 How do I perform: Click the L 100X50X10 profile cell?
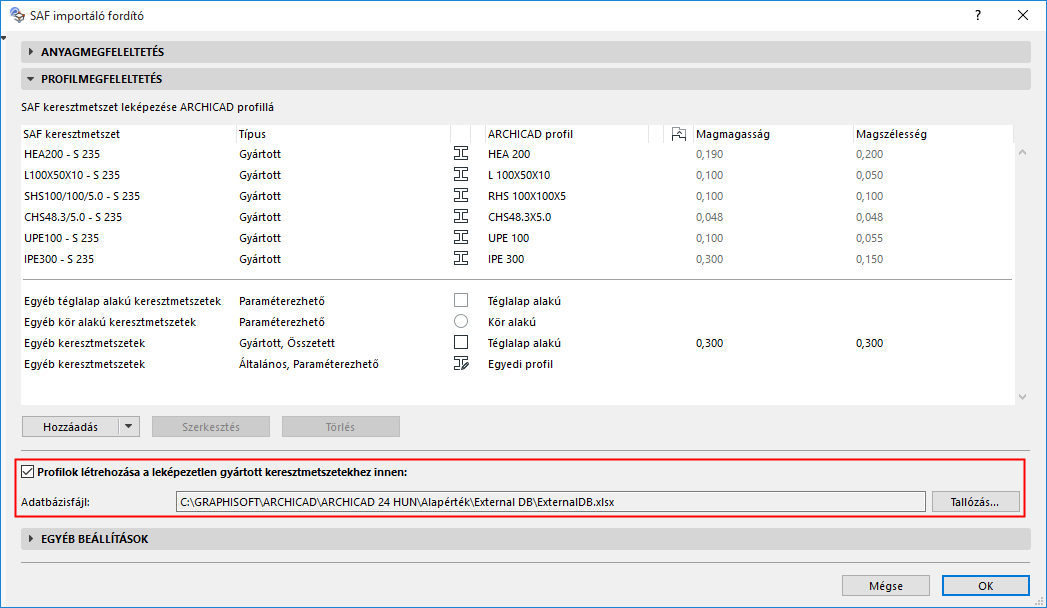pyautogui.click(x=519, y=175)
